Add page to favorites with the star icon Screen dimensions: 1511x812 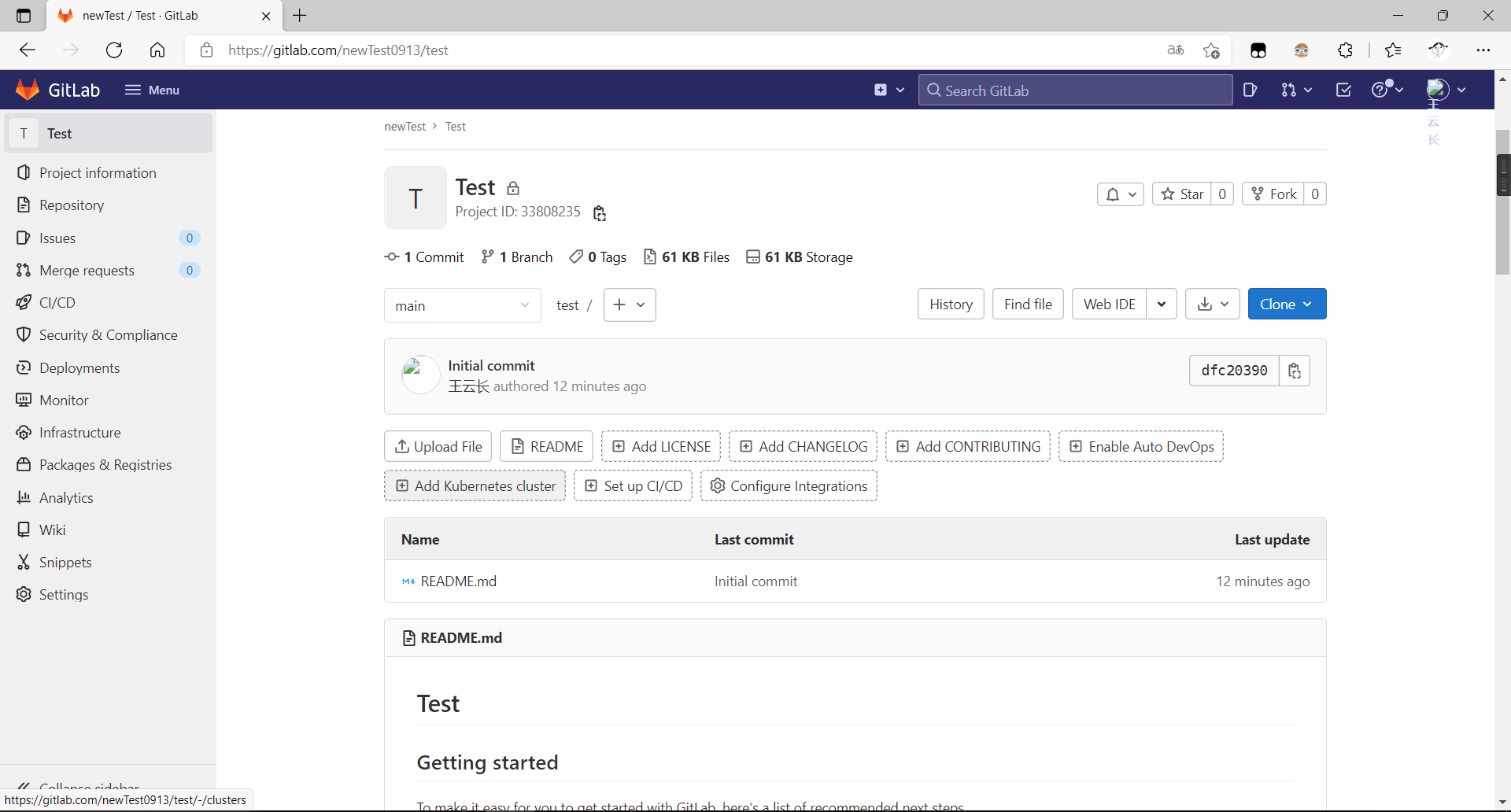pos(1211,50)
